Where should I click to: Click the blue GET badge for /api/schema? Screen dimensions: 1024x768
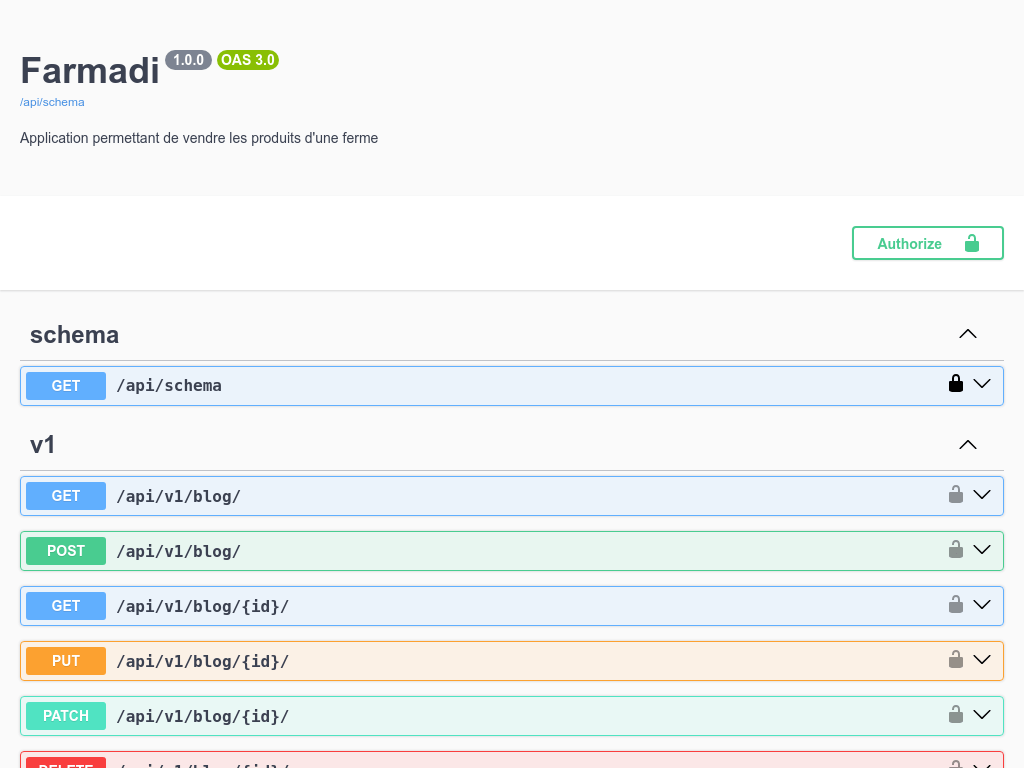click(x=66, y=386)
